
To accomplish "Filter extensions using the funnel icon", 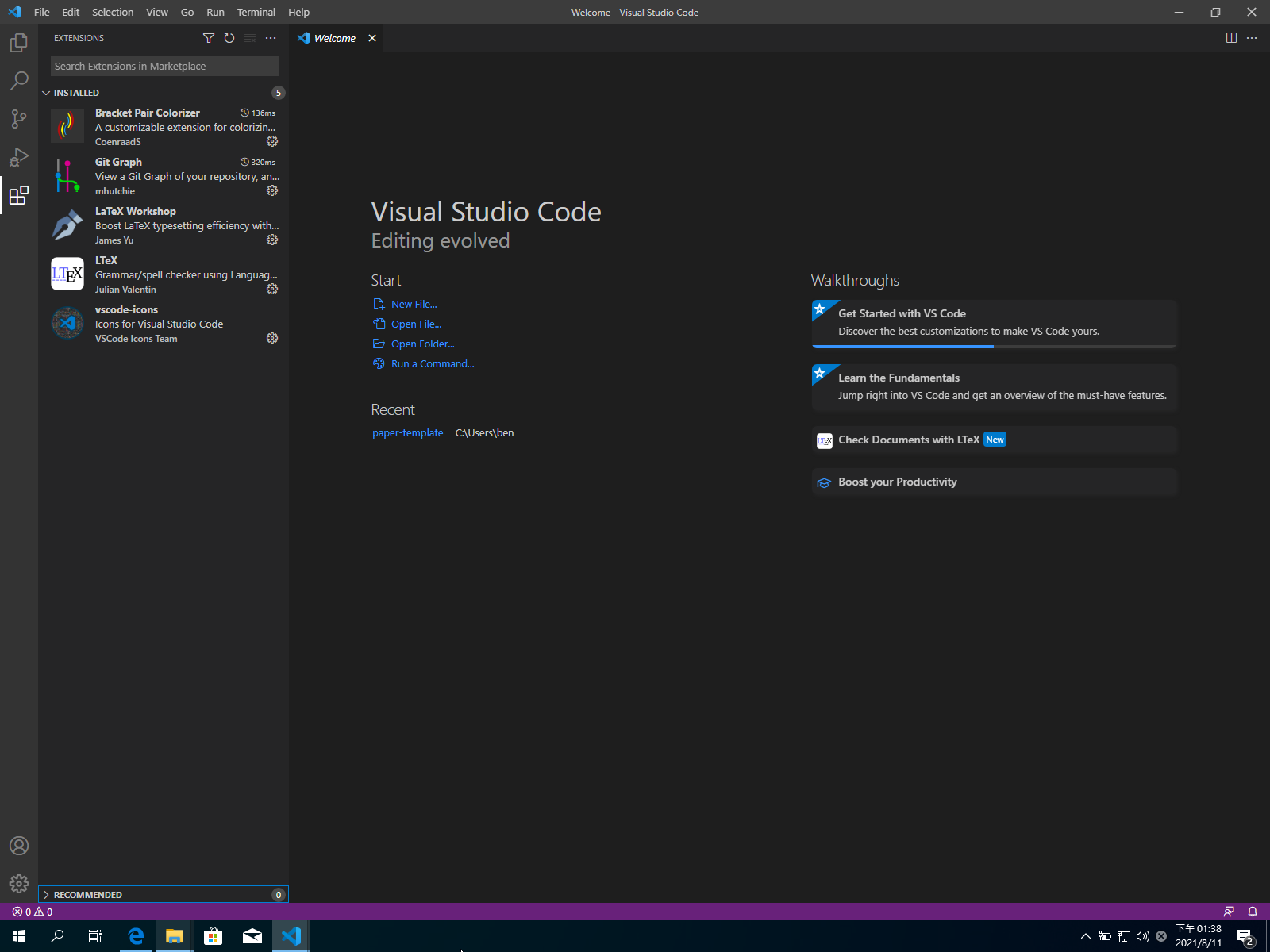I will coord(209,38).
